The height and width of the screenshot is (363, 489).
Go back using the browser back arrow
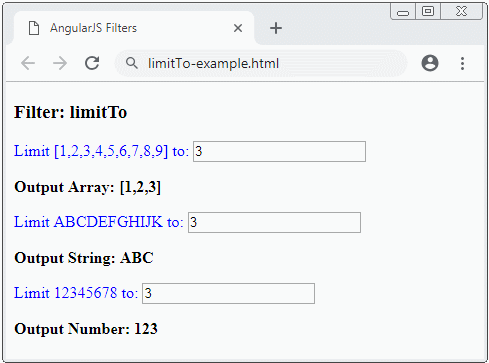pyautogui.click(x=28, y=63)
